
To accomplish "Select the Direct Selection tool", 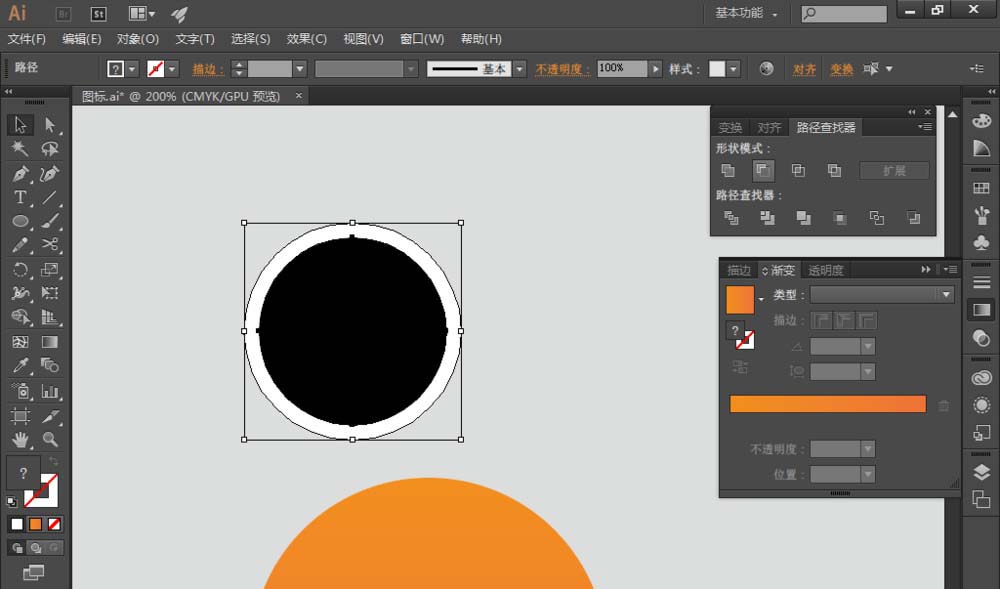I will click(x=50, y=124).
